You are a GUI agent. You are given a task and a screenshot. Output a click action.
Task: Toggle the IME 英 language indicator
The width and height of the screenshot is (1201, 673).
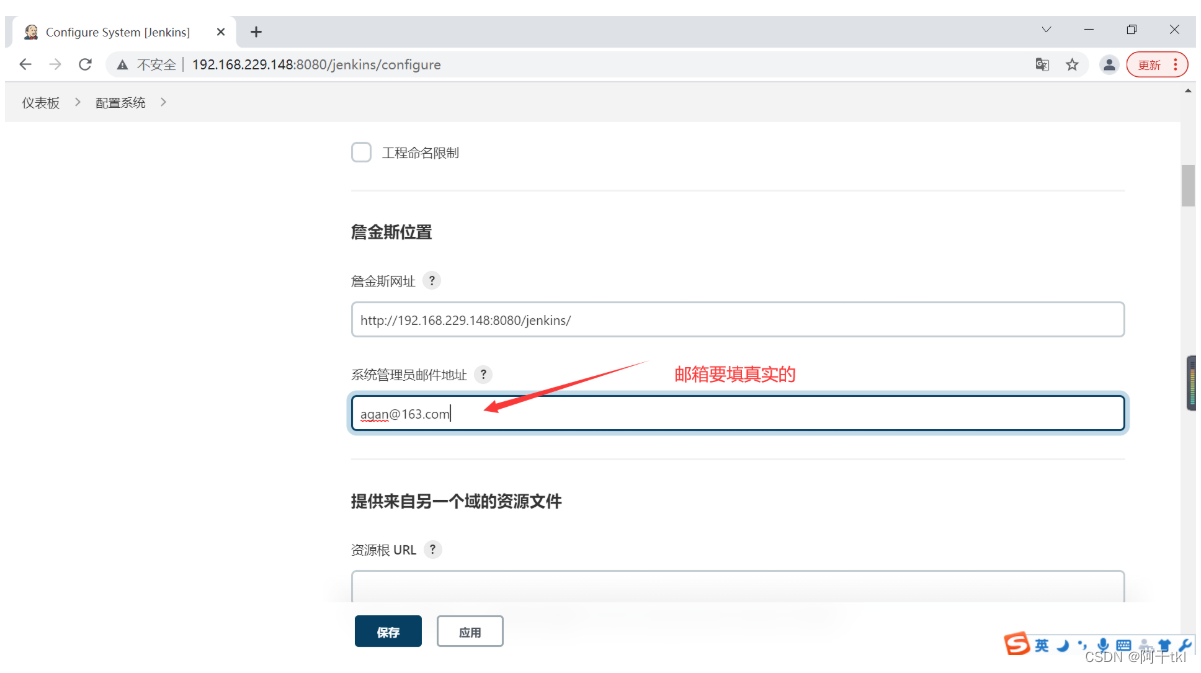[1042, 646]
